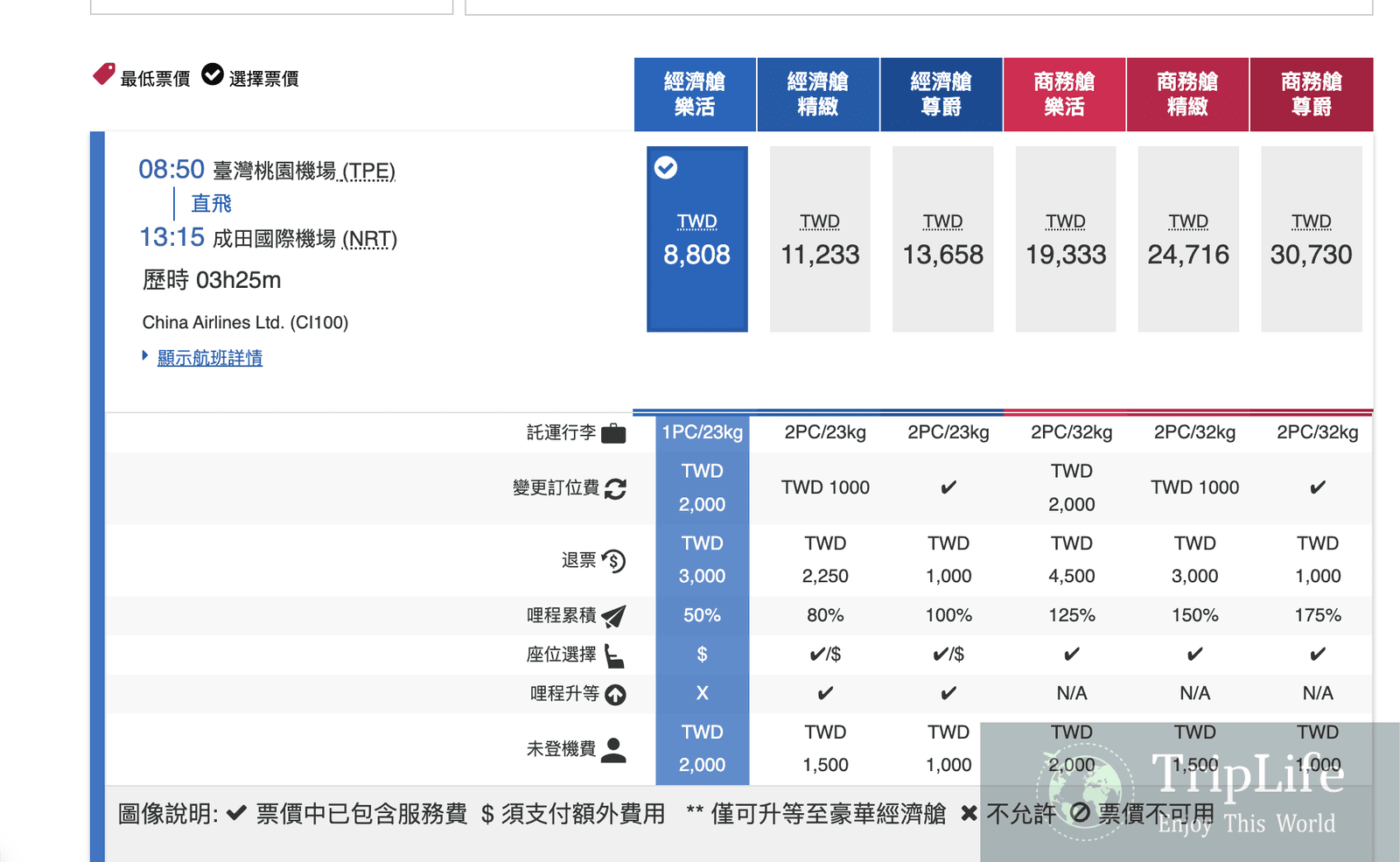Click the 150% mileage accrual cell
The width and height of the screenshot is (1400, 862).
pos(1195,615)
